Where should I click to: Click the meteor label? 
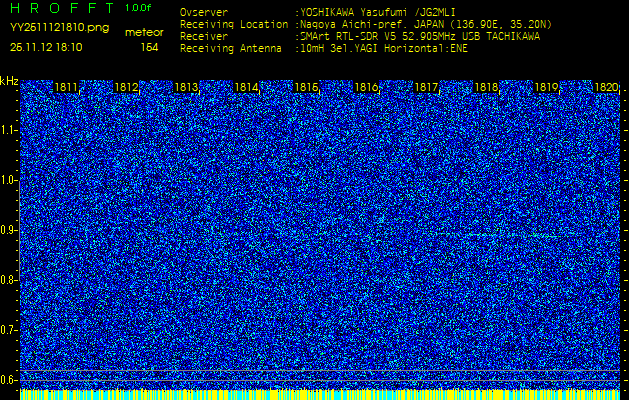coord(144,32)
